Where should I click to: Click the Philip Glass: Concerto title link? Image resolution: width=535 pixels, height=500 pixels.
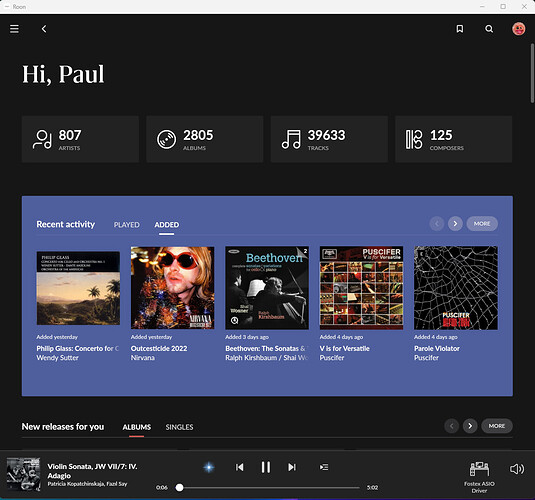[78, 348]
